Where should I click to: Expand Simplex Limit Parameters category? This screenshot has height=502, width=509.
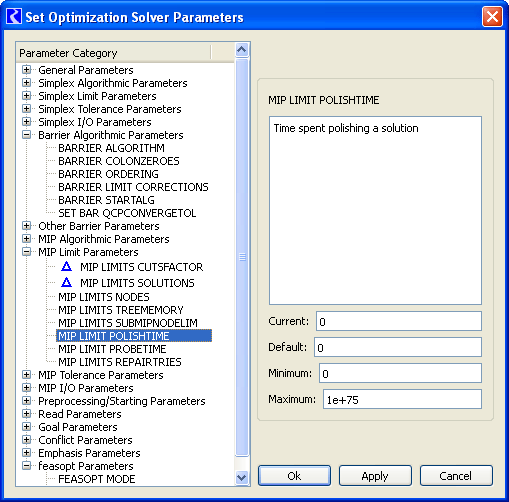pyautogui.click(x=26, y=96)
